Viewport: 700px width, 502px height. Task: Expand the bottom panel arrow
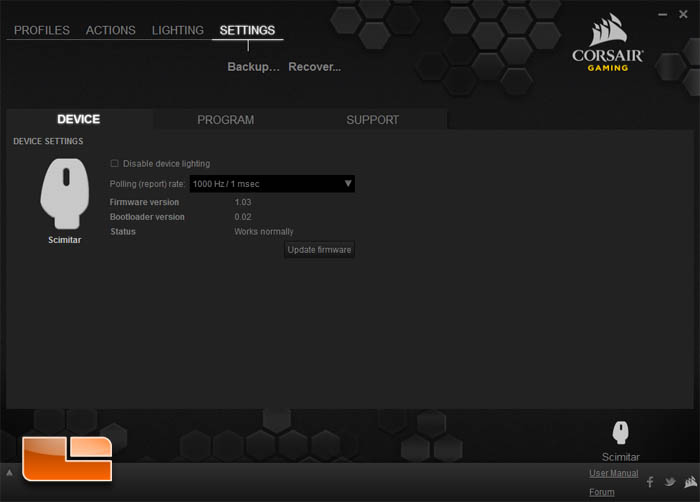[x=9, y=473]
